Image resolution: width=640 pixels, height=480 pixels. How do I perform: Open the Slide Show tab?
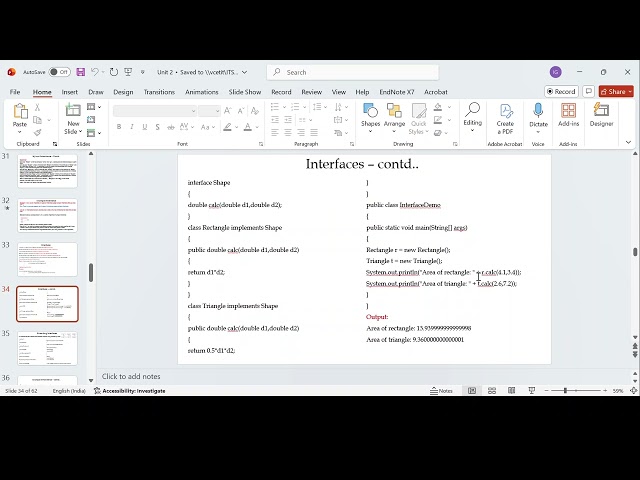coord(245,92)
